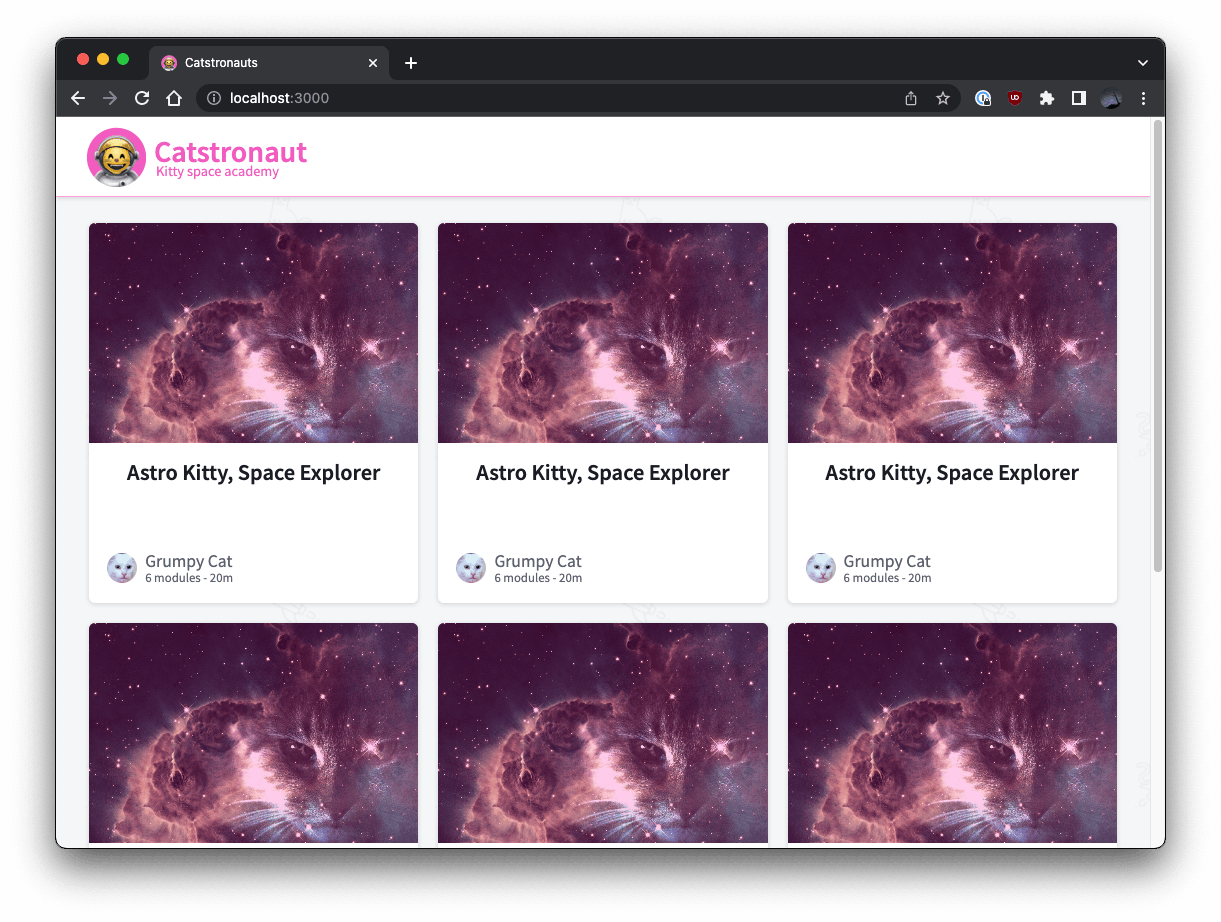Close the Catstronauts tab
The image size is (1221, 922).
coord(373,63)
